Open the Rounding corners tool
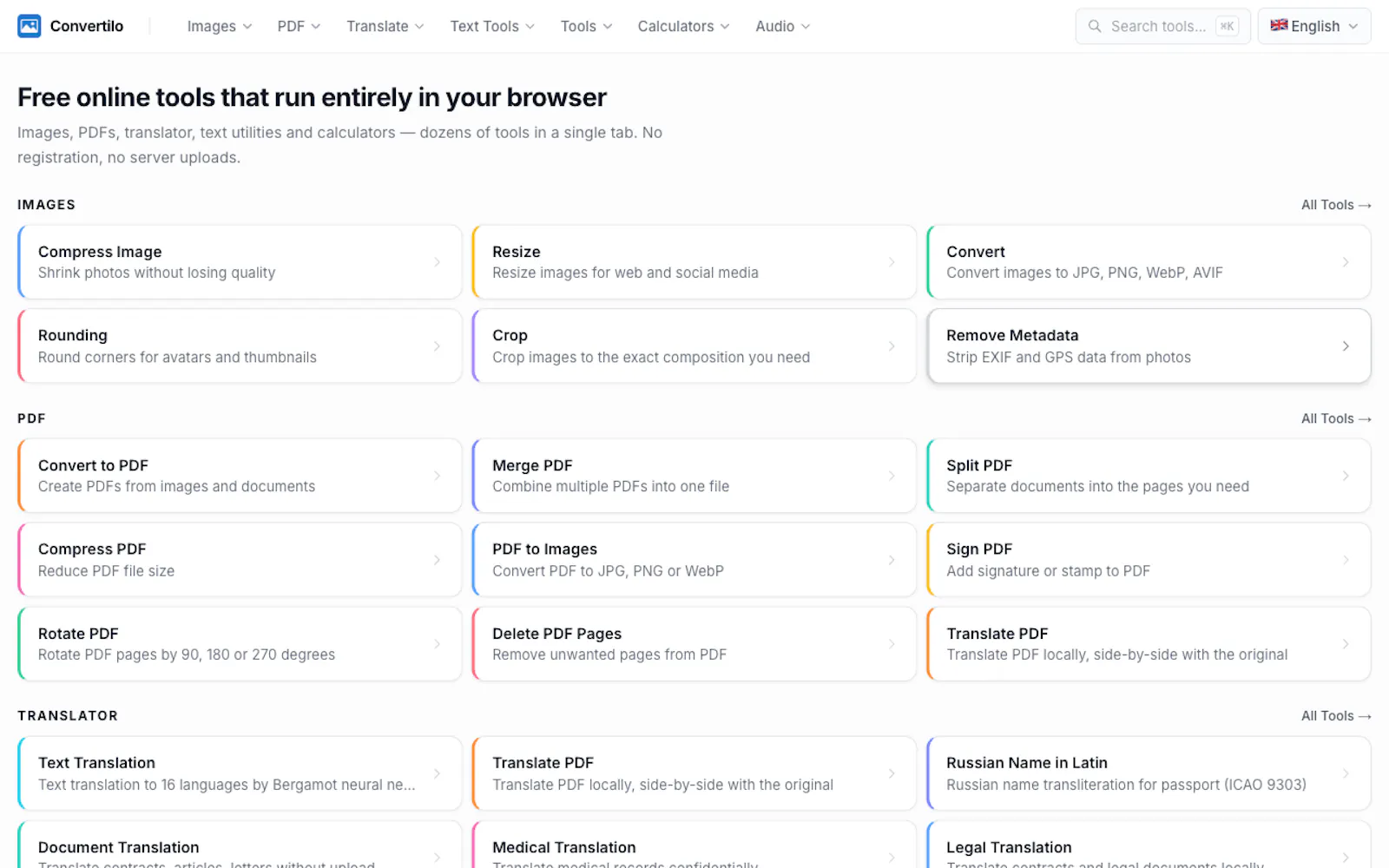This screenshot has width=1389, height=868. click(240, 346)
